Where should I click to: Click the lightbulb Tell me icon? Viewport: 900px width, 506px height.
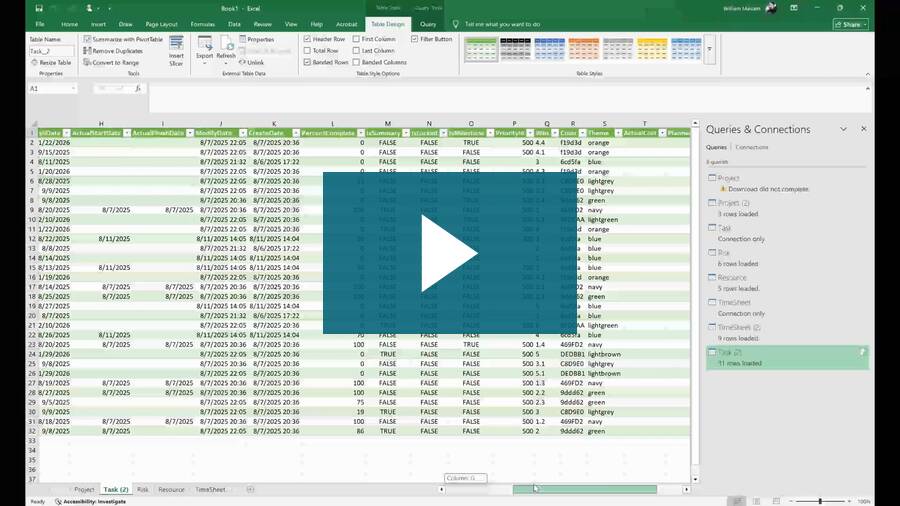[455, 24]
